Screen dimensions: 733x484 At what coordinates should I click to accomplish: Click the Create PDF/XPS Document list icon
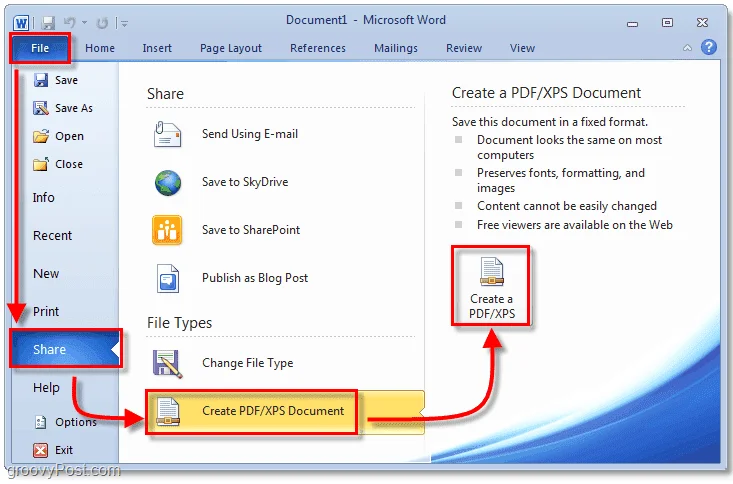coord(167,411)
